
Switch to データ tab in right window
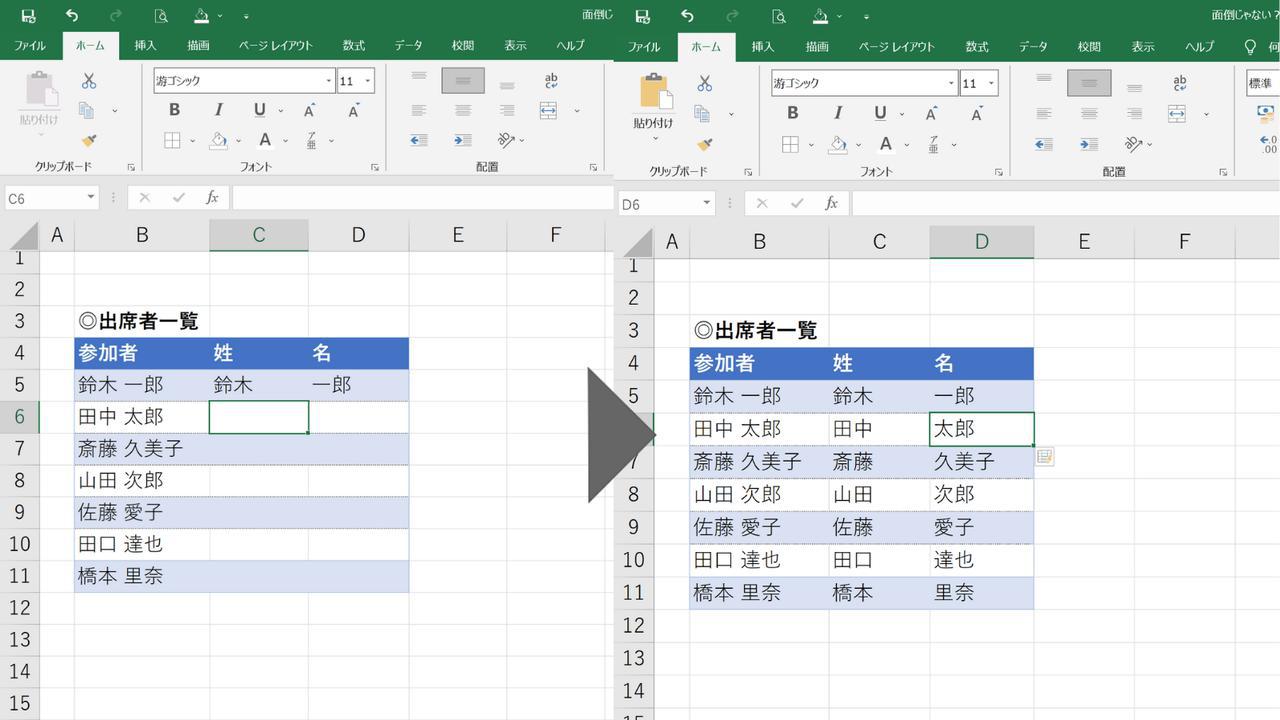(1034, 47)
